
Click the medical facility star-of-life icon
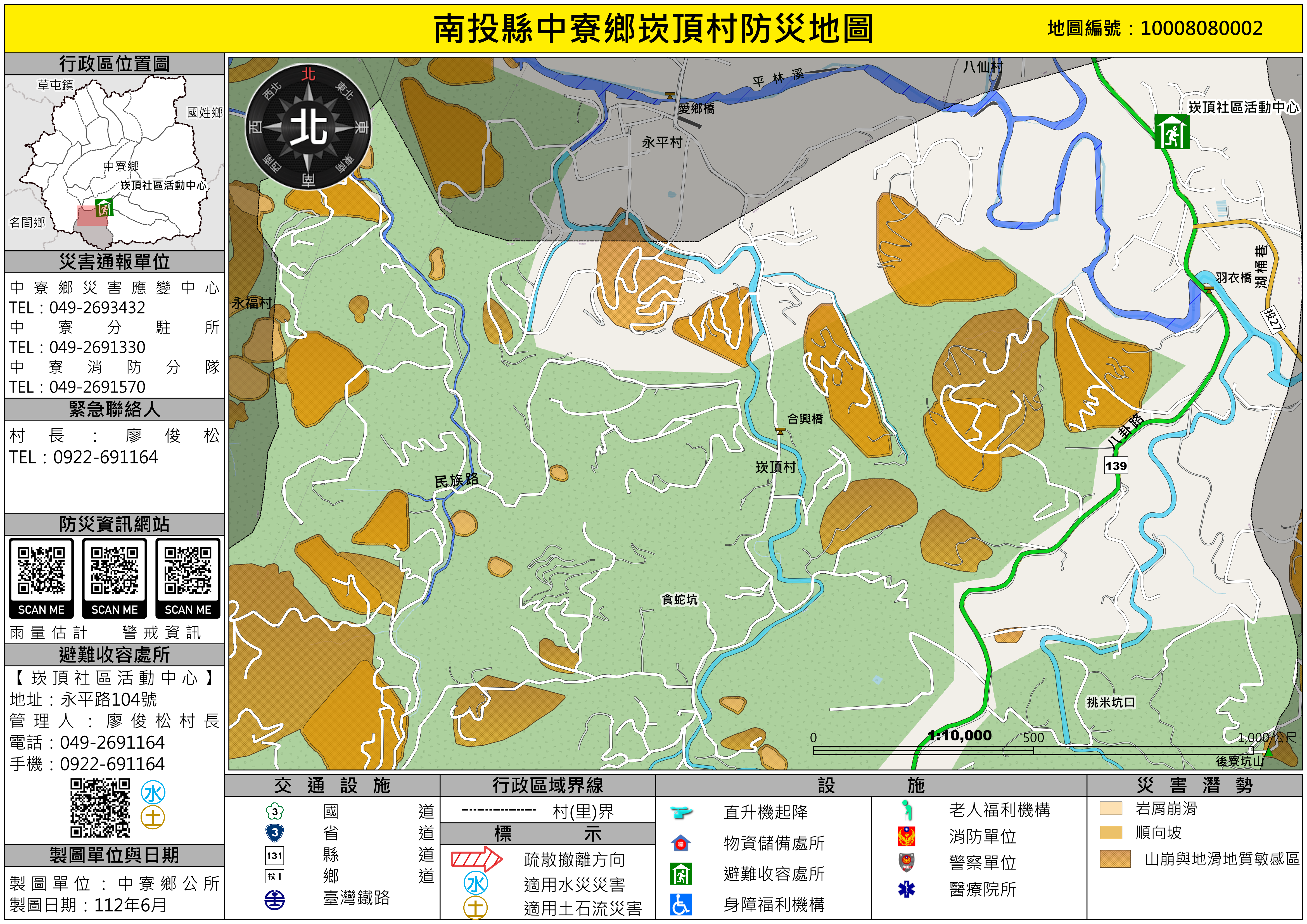click(906, 889)
